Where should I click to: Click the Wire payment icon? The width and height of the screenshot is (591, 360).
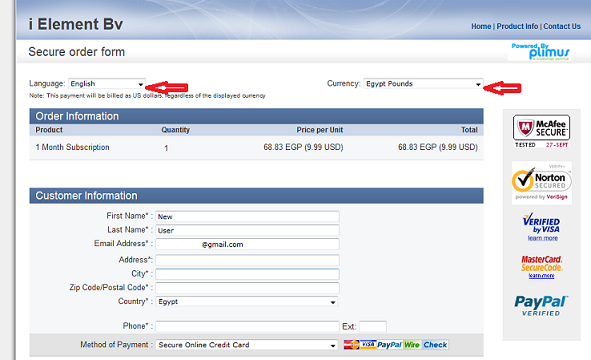pos(412,345)
